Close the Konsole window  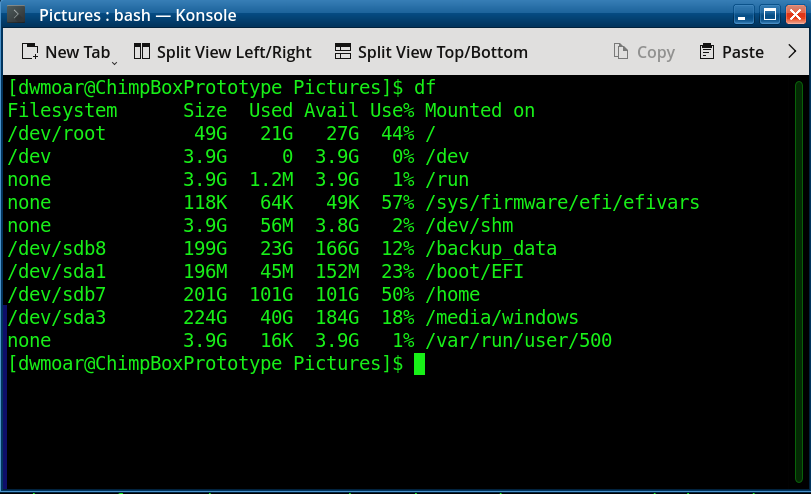point(794,15)
